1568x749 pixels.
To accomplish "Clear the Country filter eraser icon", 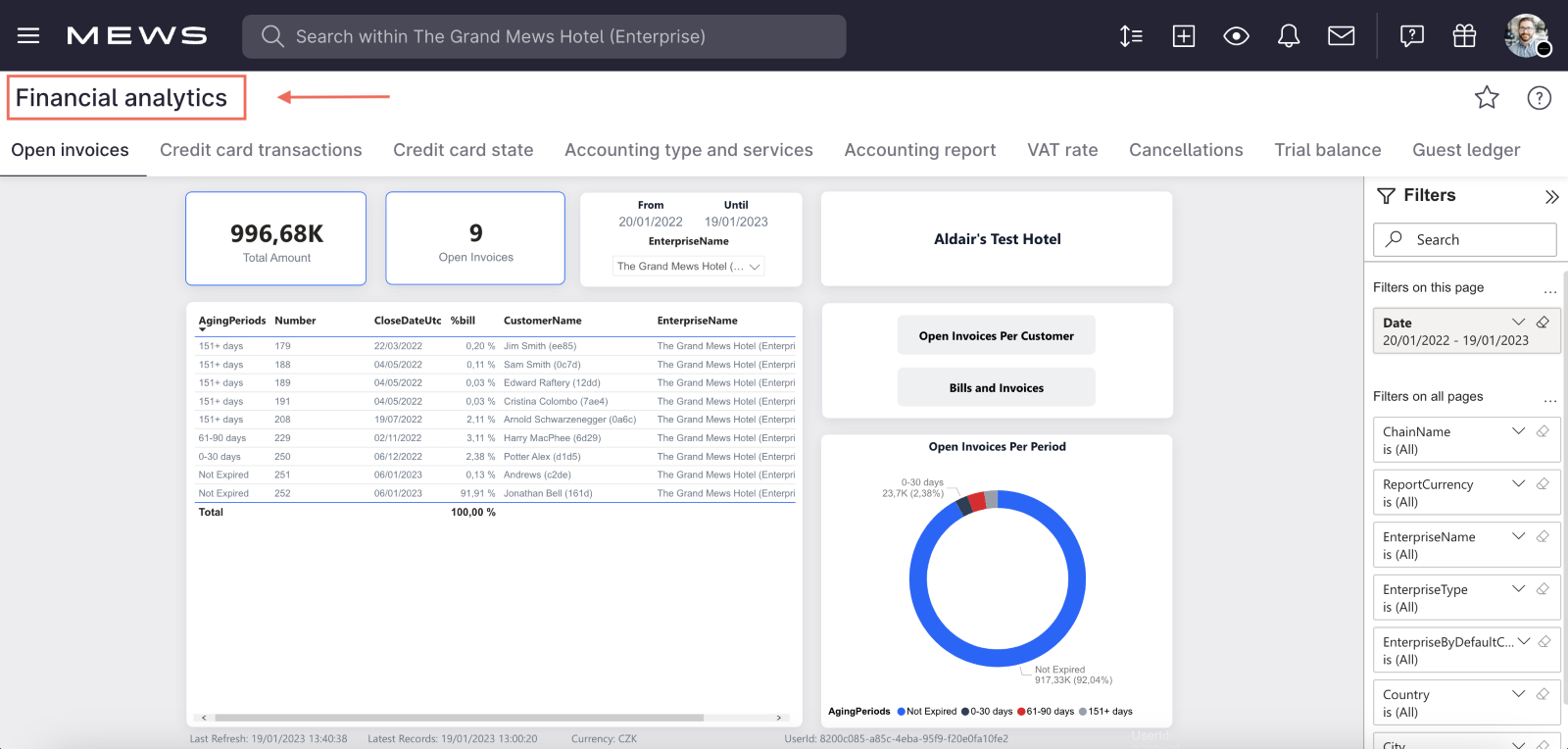I will click(x=1543, y=694).
